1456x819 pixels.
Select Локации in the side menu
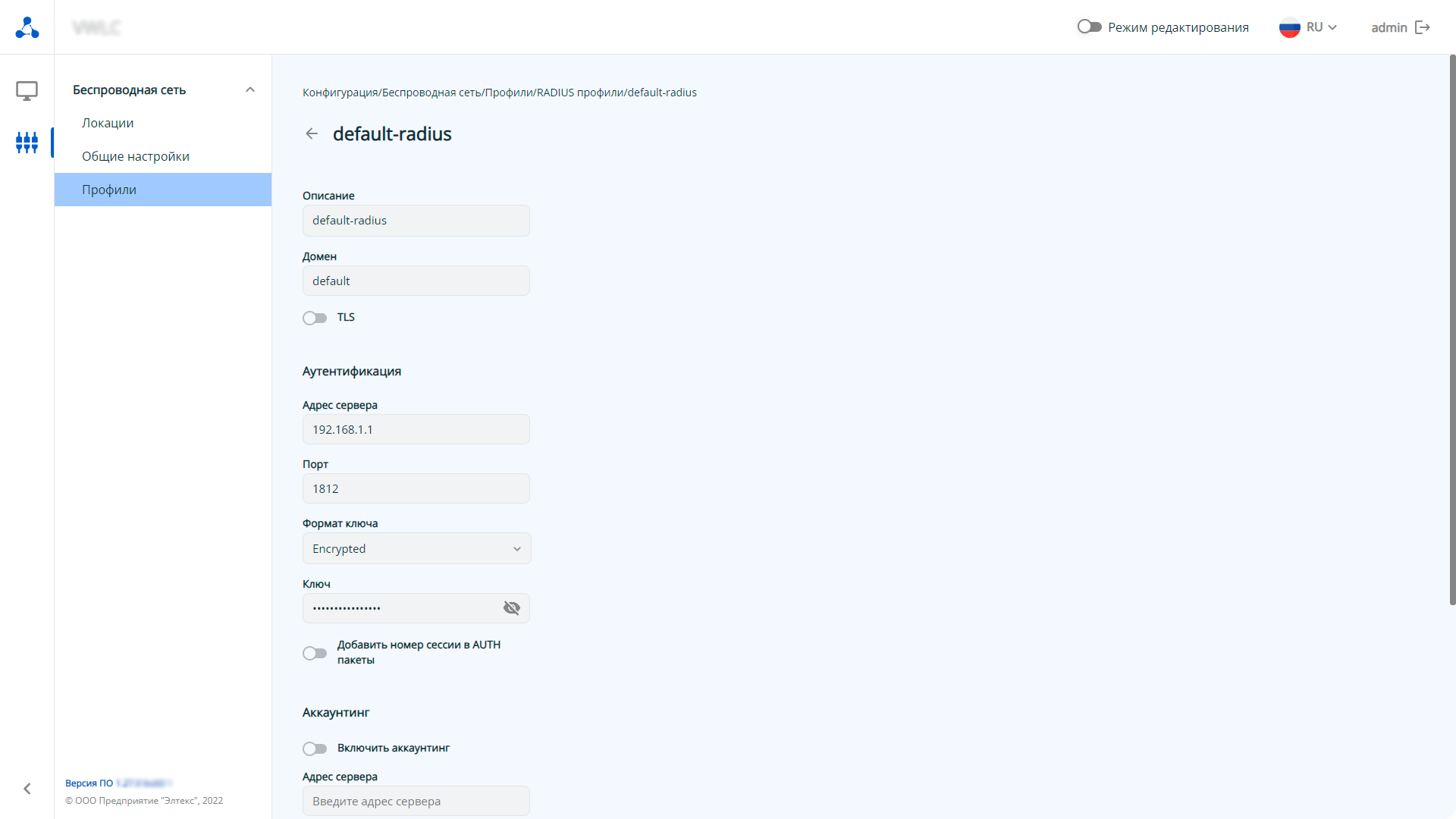108,123
